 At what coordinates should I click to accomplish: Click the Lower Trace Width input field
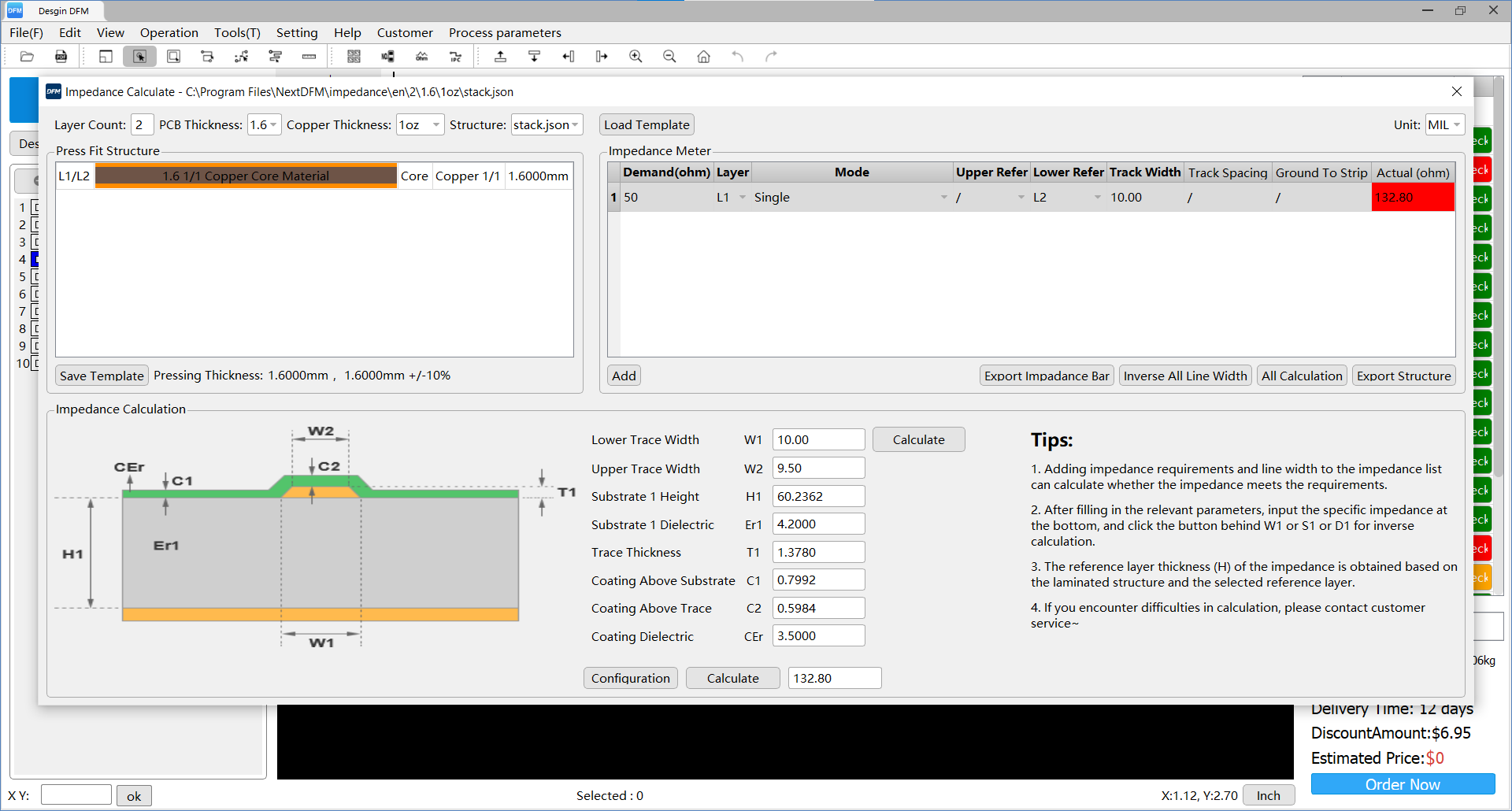[x=818, y=439]
